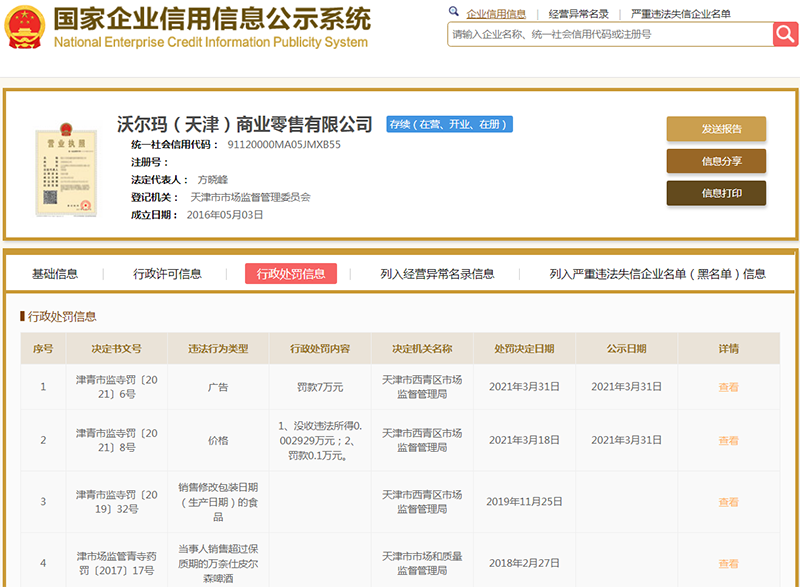800x587 pixels.
Task: Click the 当事人销售超过保质期 violation cell
Action: pyautogui.click(x=218, y=564)
